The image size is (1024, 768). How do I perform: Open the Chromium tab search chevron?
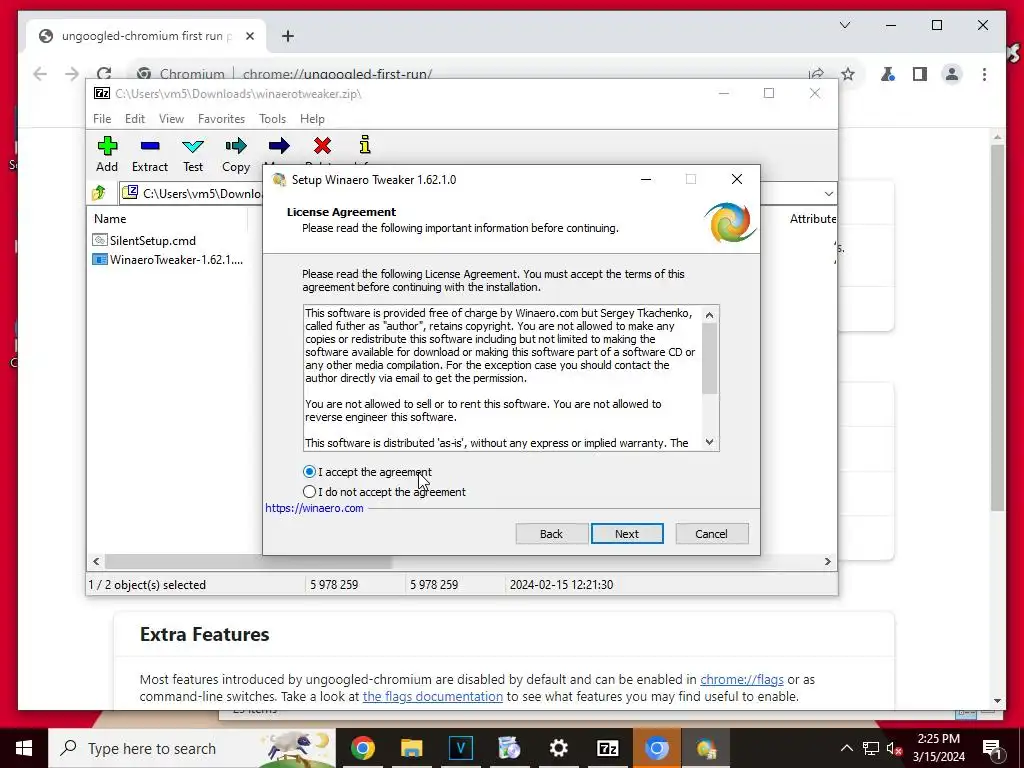point(844,25)
